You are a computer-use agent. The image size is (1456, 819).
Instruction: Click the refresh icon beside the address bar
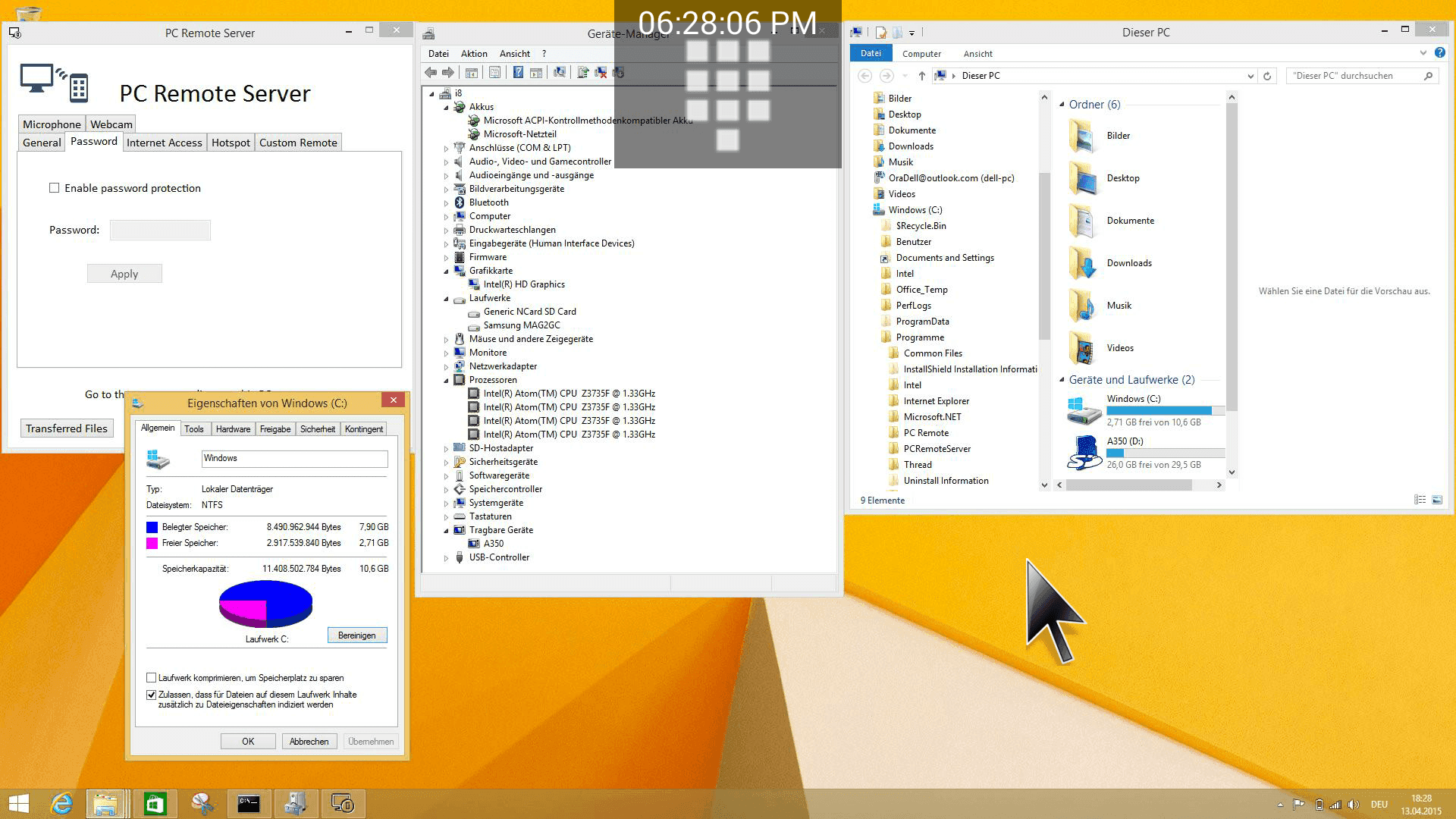(x=1266, y=76)
